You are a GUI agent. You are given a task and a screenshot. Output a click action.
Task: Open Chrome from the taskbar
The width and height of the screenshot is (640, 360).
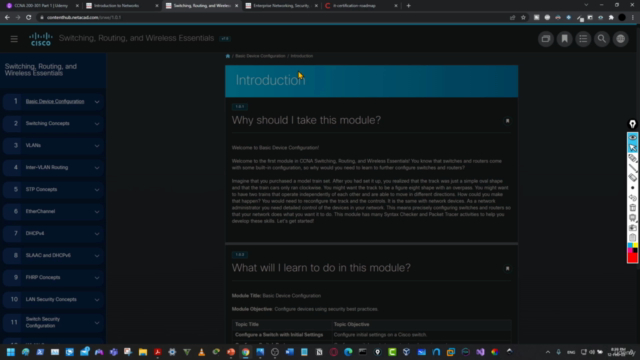pos(245,352)
